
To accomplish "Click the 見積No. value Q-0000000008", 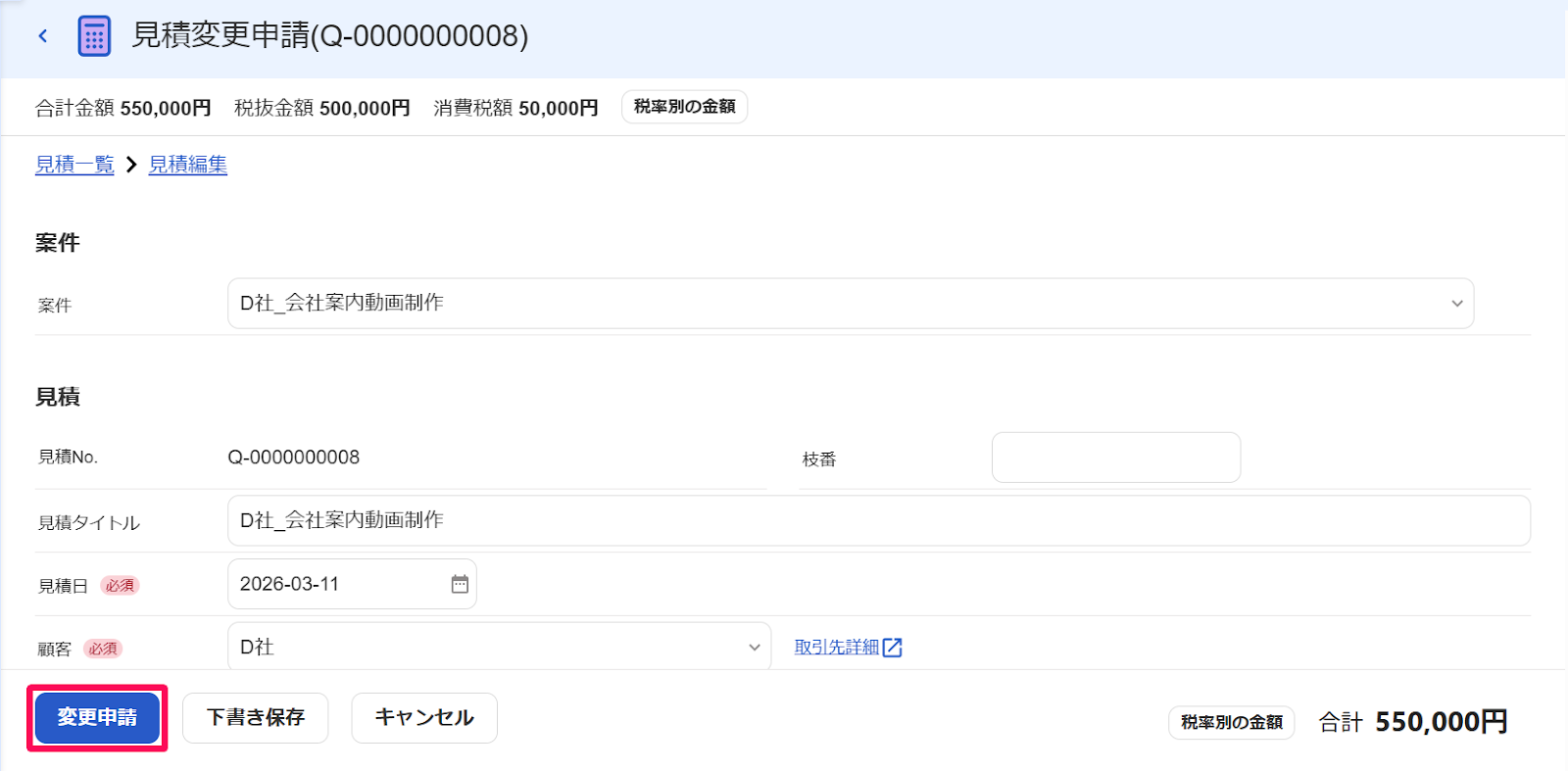I will click(294, 458).
